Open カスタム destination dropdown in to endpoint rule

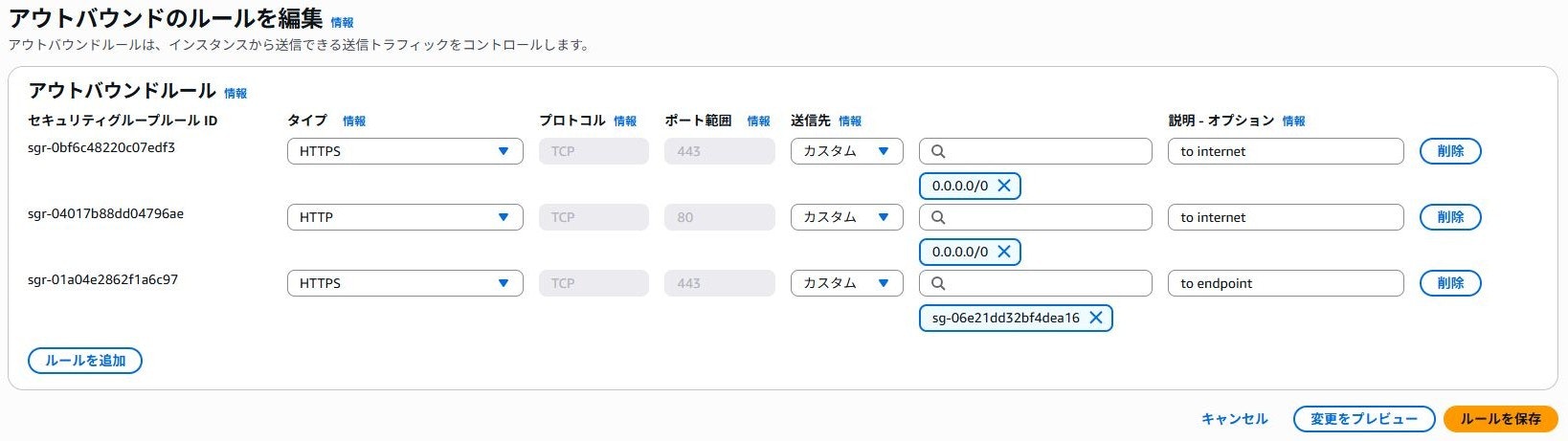[846, 283]
